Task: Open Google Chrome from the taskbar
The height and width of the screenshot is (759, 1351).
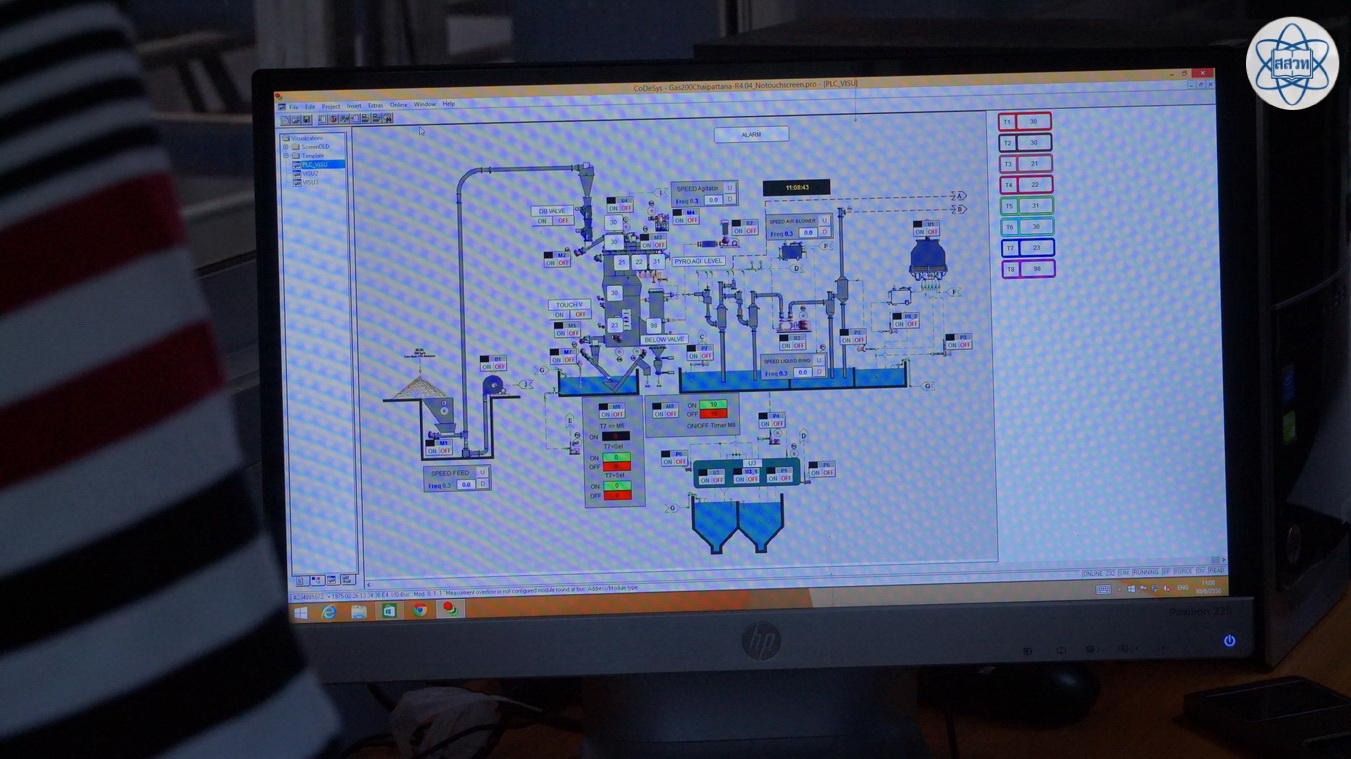Action: 420,611
